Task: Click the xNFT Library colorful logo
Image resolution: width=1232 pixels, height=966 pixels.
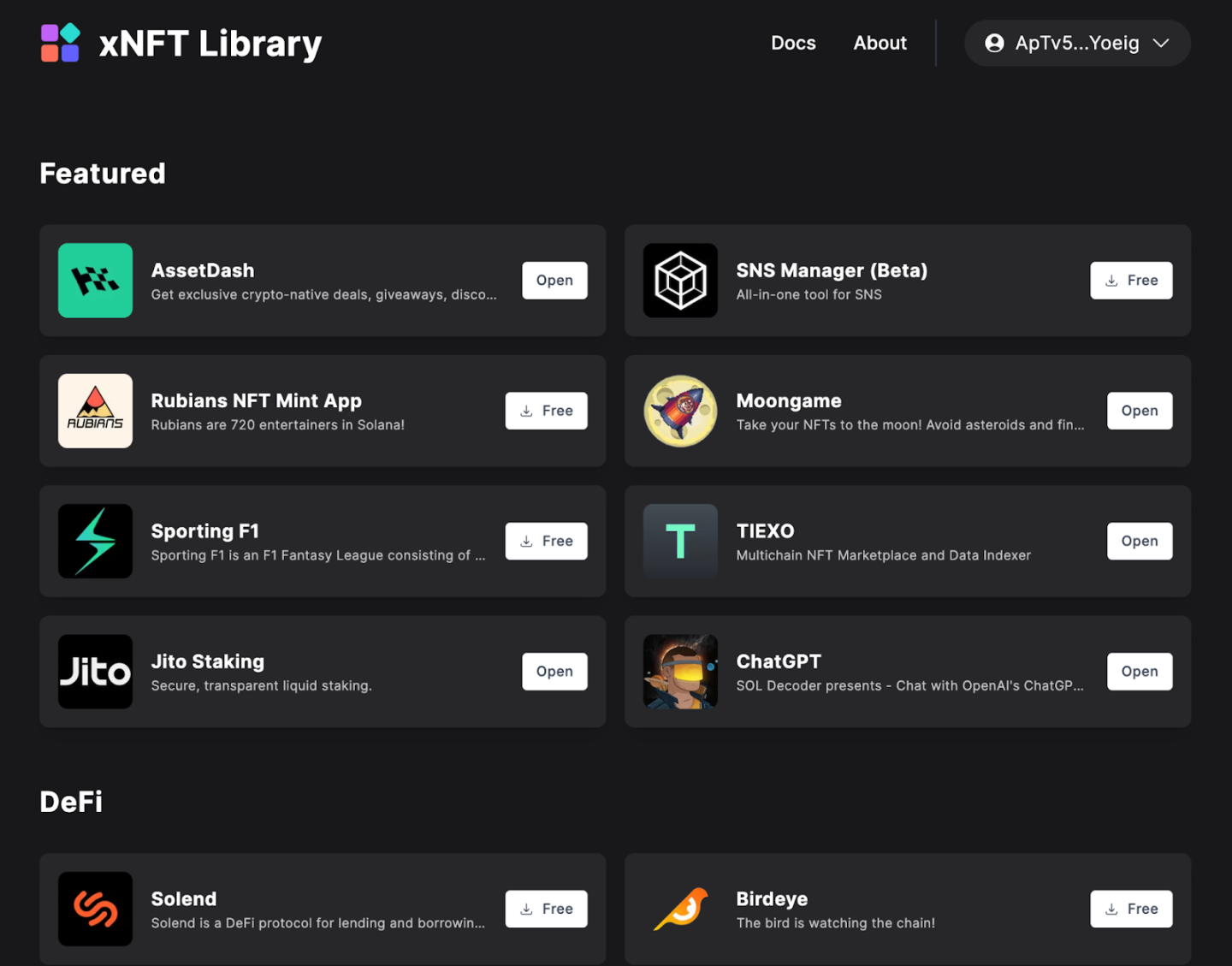Action: point(61,43)
